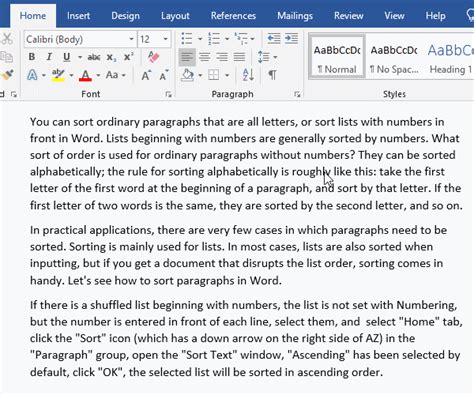The width and height of the screenshot is (474, 395).
Task: Click the word "alphabetically;" in the first paragraph
Action: pos(68,172)
